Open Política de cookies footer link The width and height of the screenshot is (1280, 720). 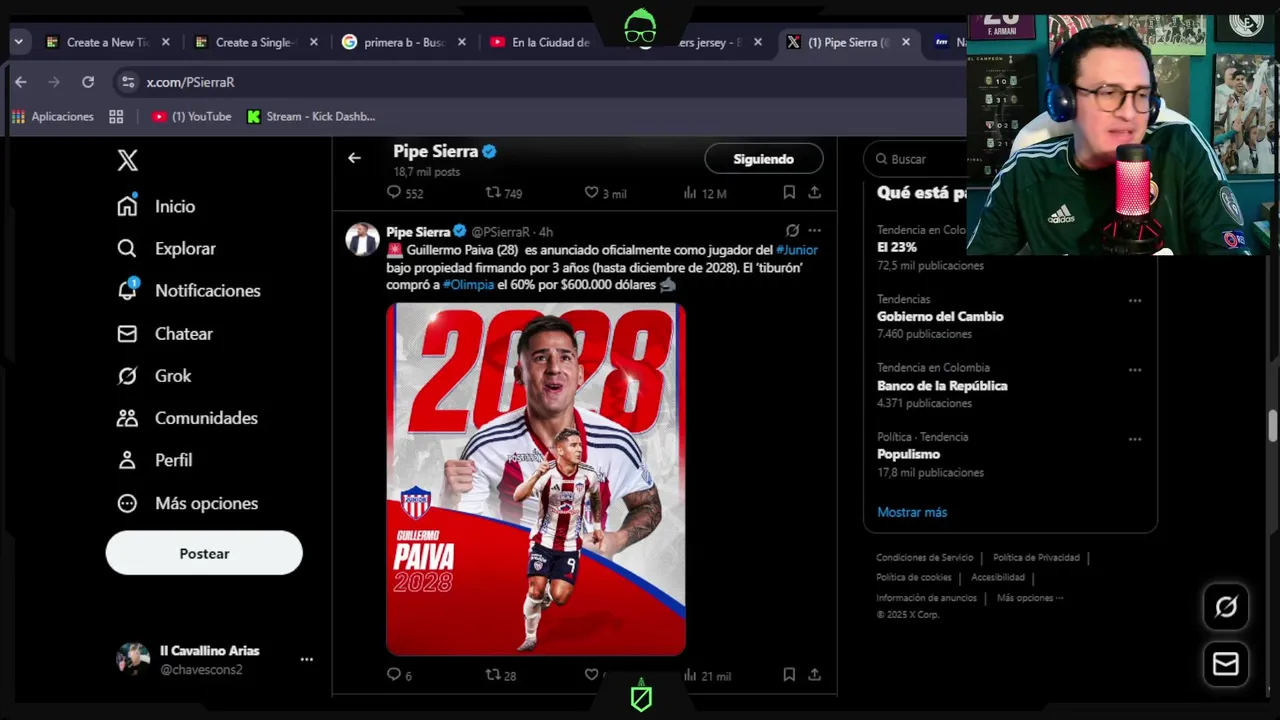(914, 578)
